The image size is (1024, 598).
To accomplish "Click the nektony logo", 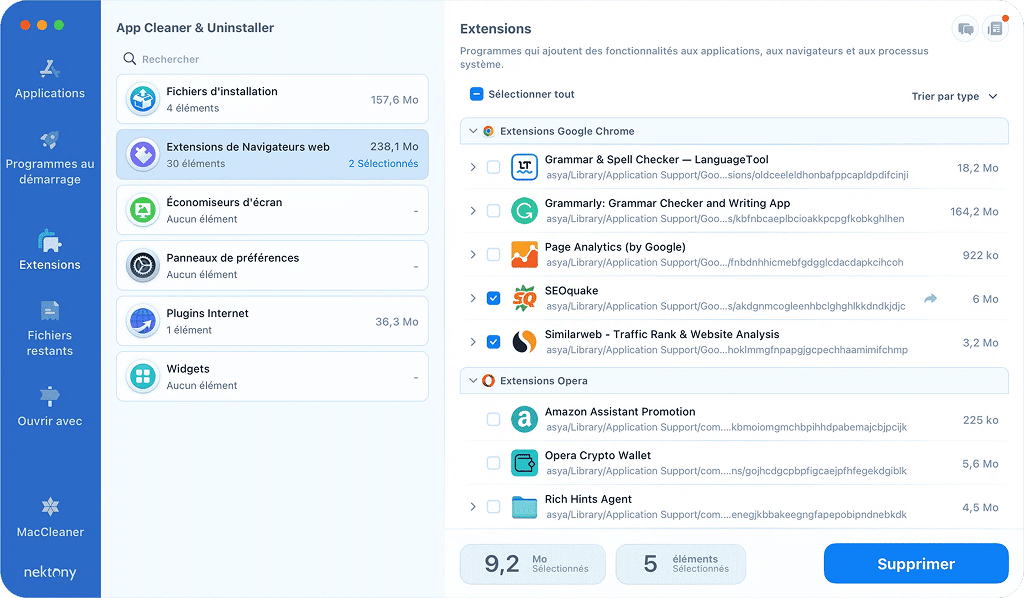I will pos(50,572).
